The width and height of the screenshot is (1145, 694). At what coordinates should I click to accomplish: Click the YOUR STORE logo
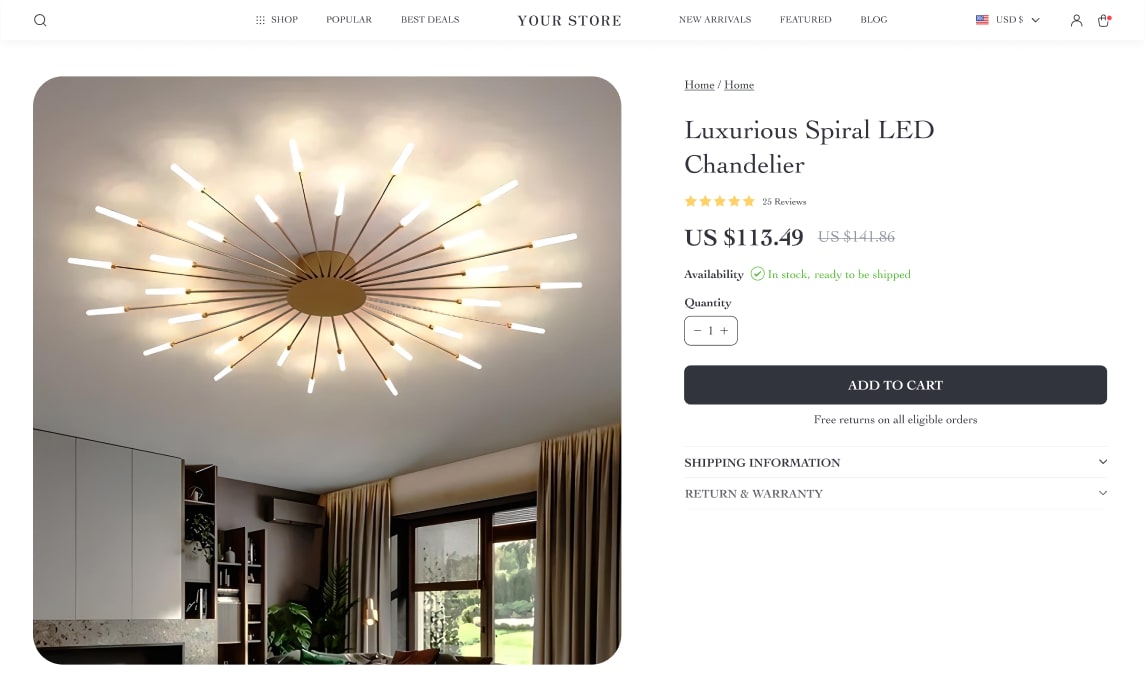(x=570, y=20)
